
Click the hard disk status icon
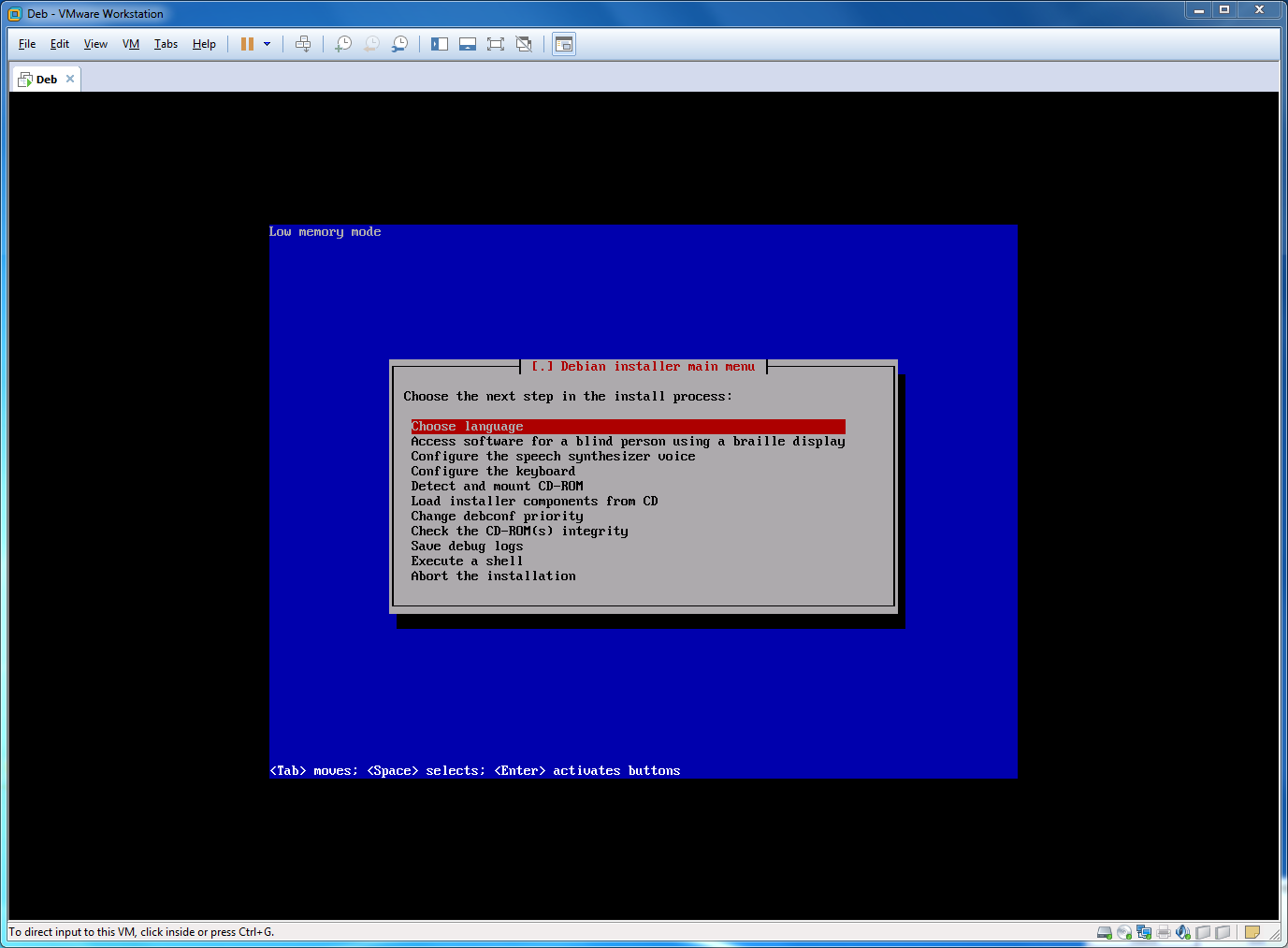[1105, 932]
